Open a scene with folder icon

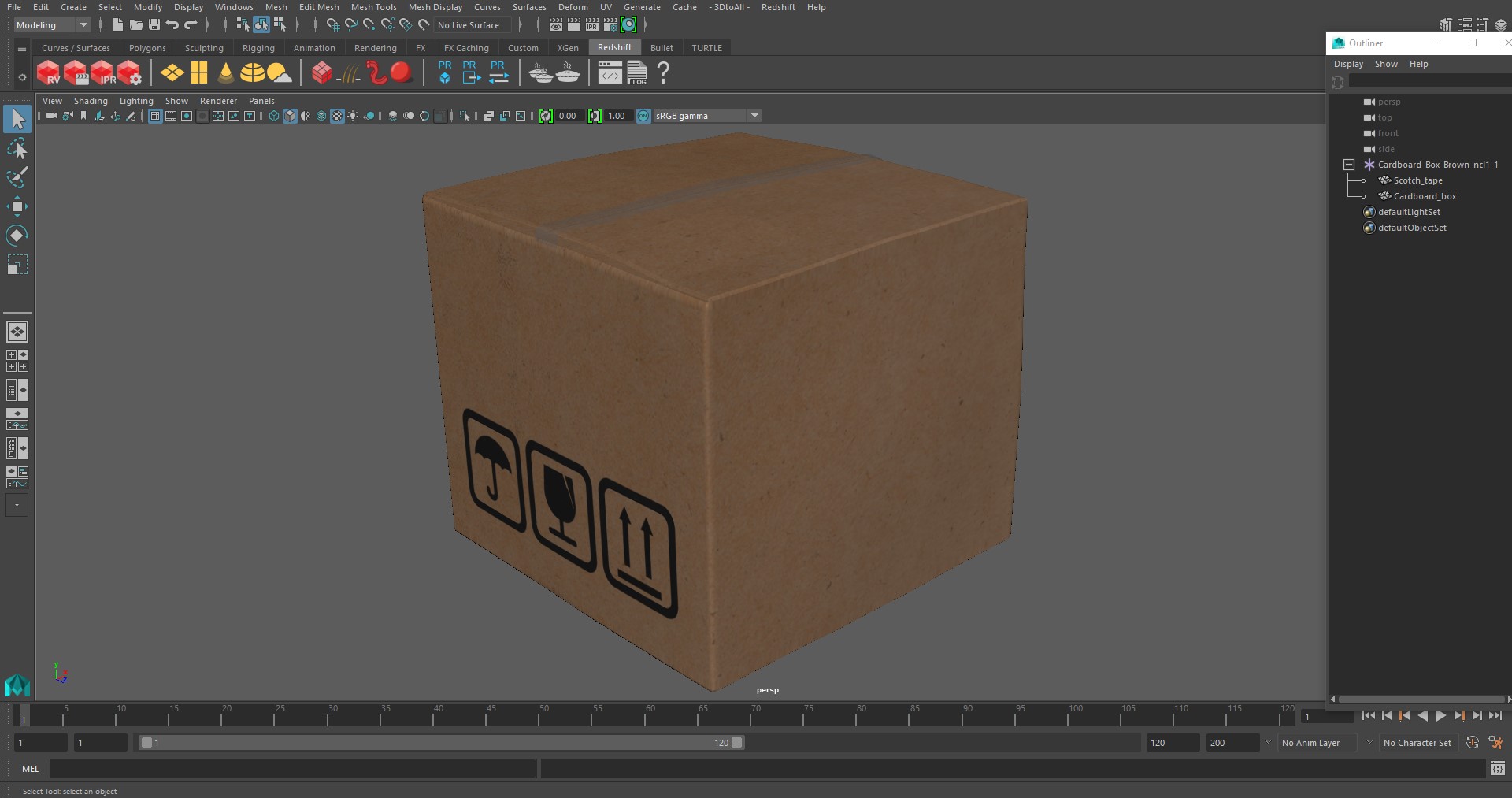[x=135, y=25]
